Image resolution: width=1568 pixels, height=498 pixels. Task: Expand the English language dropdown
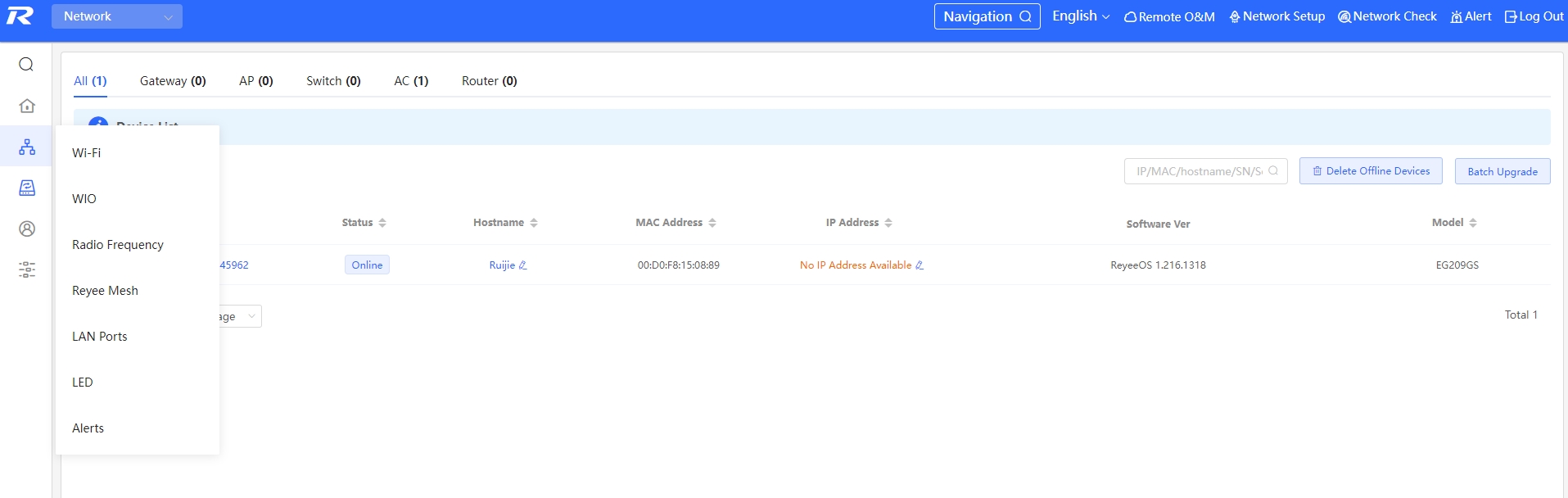pos(1080,16)
